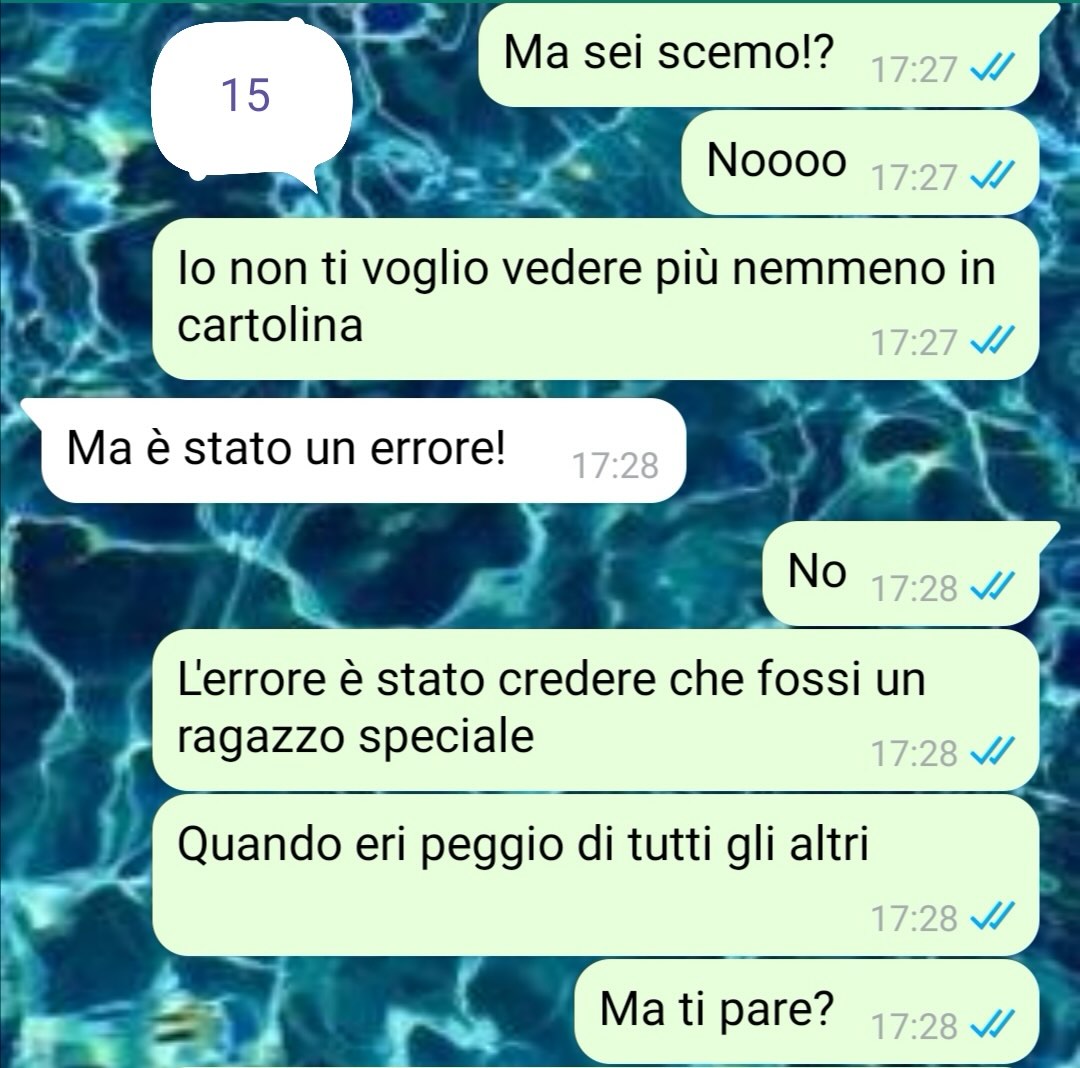This screenshot has width=1080, height=1068.
Task: Tap the white bubble showing 15
Action: (x=251, y=98)
